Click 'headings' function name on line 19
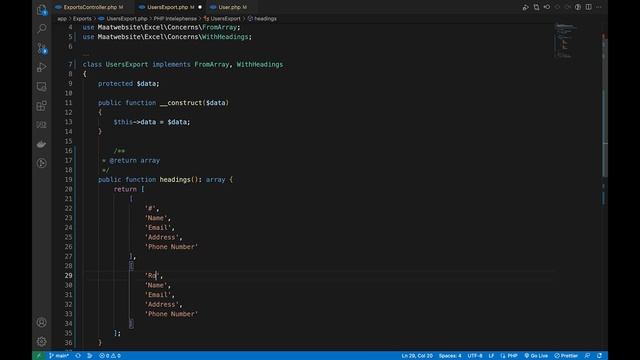 (175, 180)
